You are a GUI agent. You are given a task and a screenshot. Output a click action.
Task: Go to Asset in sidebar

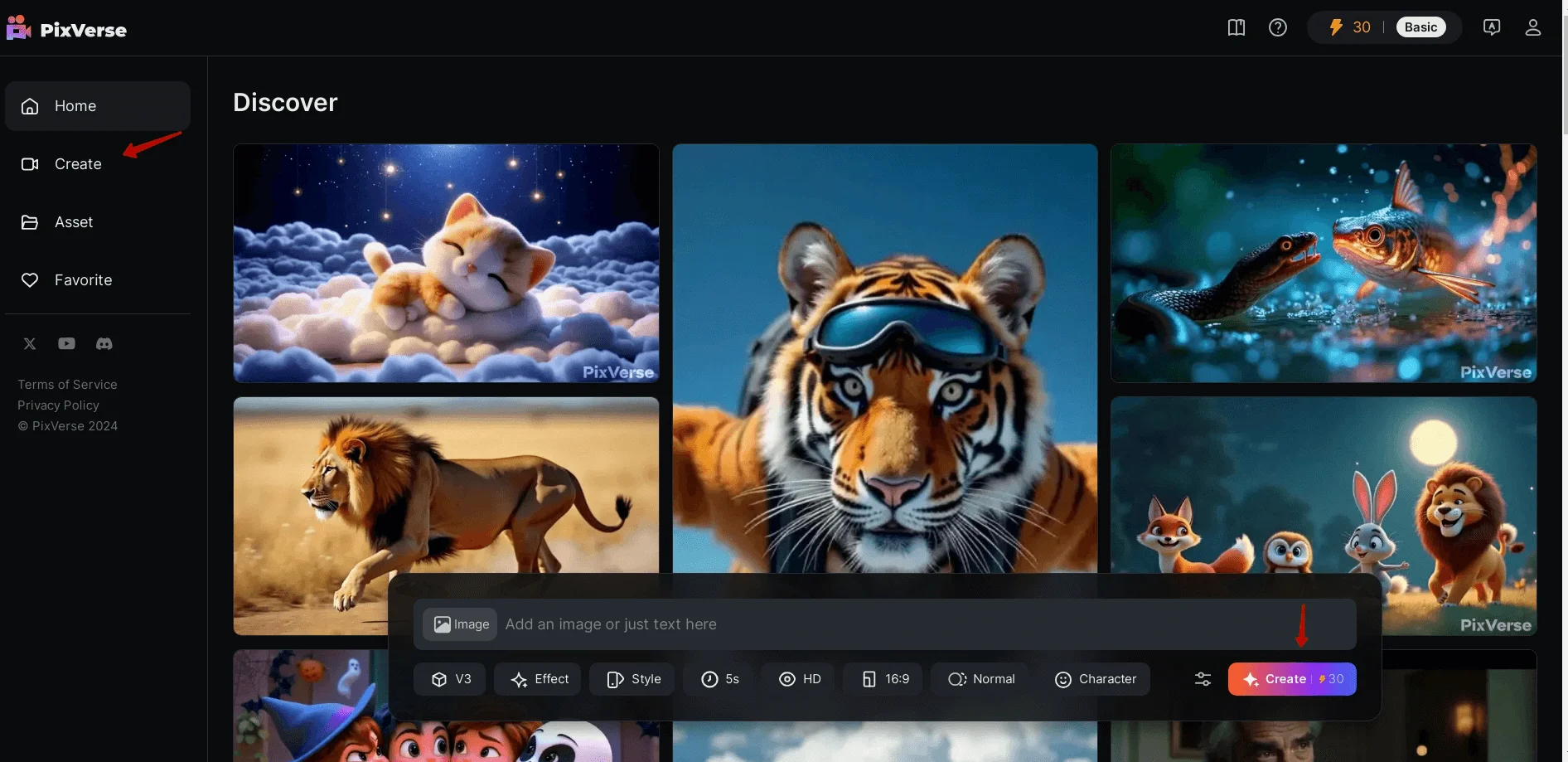(74, 222)
